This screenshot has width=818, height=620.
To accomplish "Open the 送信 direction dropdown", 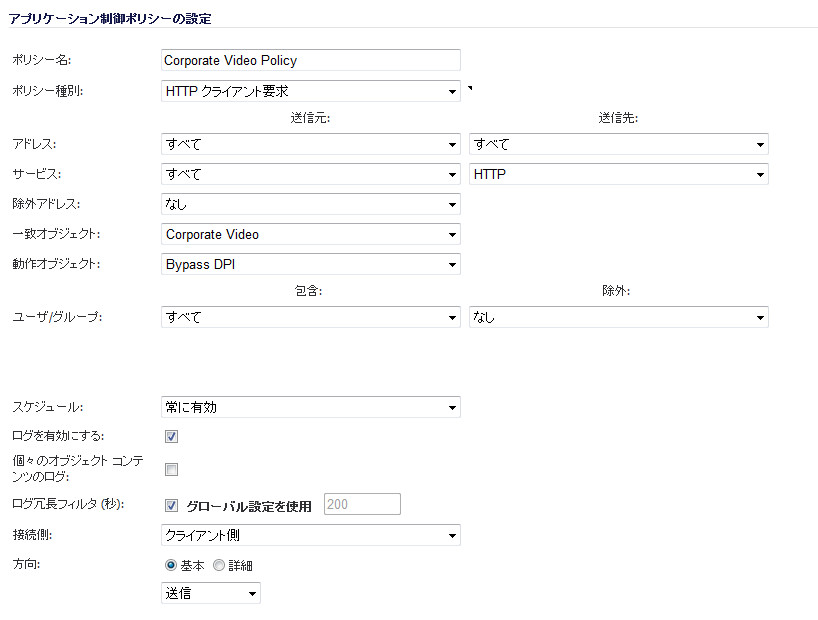I will (211, 593).
